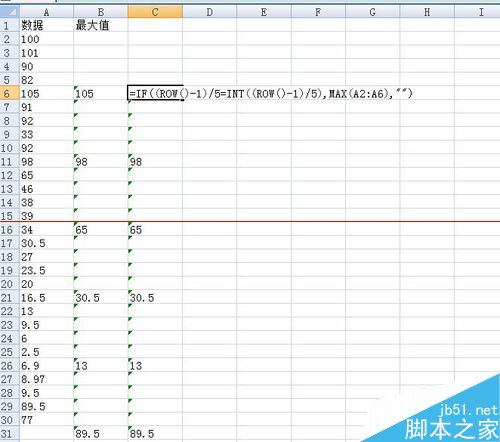Click cell A24 with value 6
This screenshot has width=500, height=442.
click(47, 338)
